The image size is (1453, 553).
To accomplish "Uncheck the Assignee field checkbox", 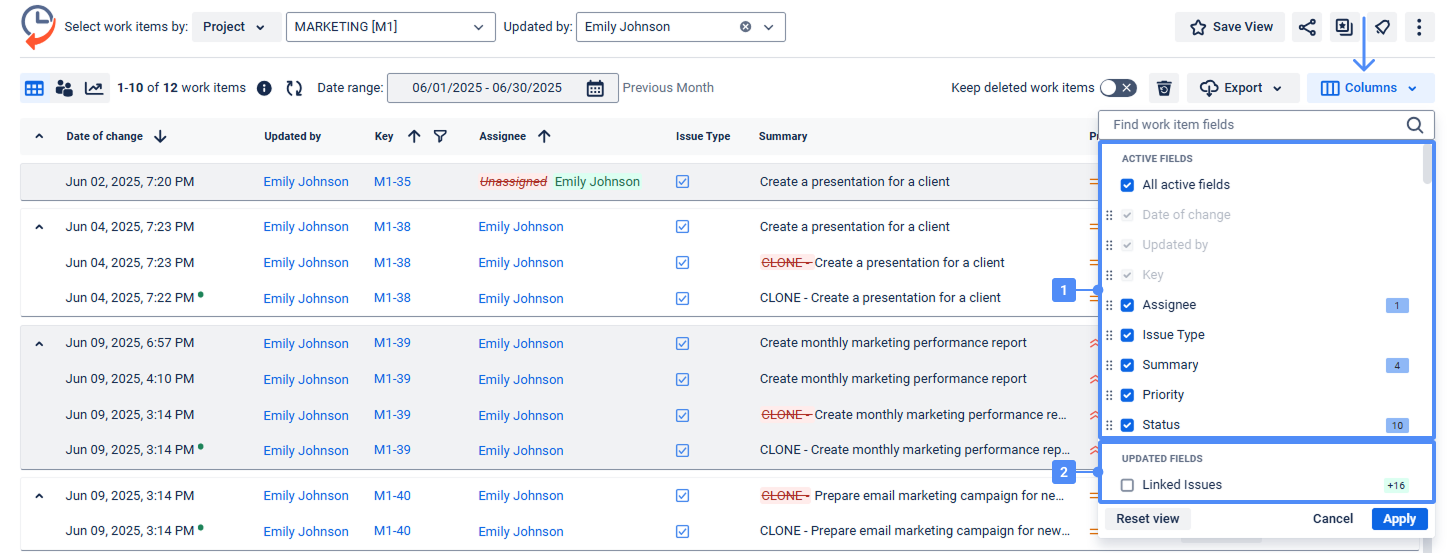I will click(1127, 305).
